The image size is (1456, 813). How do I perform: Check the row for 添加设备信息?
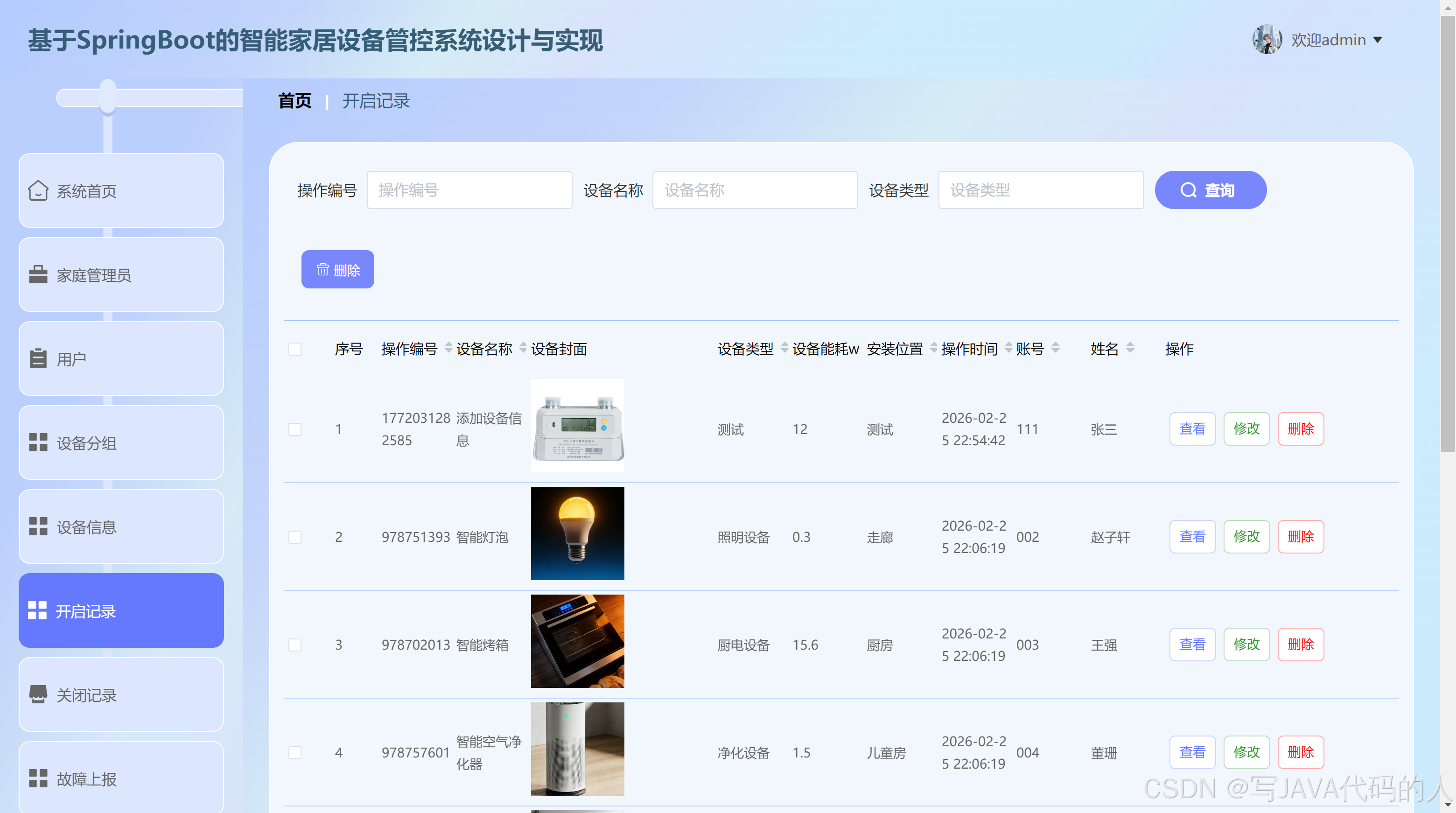coord(295,429)
